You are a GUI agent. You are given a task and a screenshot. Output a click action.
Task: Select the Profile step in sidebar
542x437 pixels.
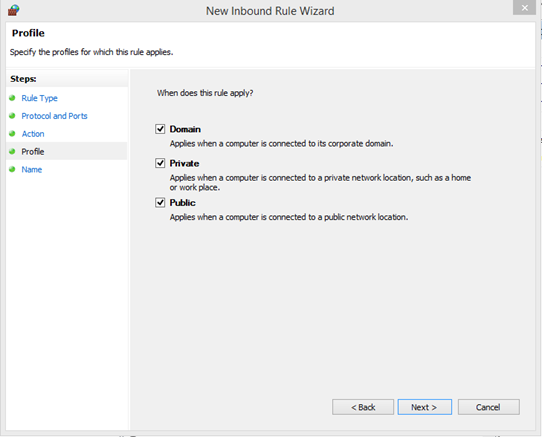click(32, 151)
